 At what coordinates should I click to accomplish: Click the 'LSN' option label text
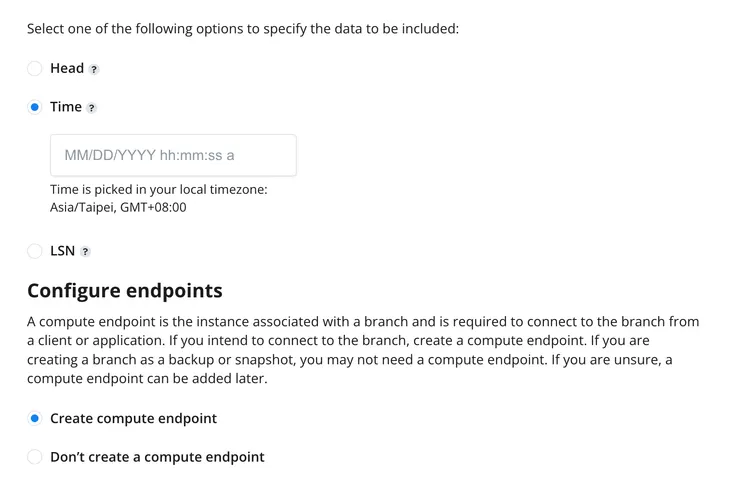pyautogui.click(x=62, y=251)
